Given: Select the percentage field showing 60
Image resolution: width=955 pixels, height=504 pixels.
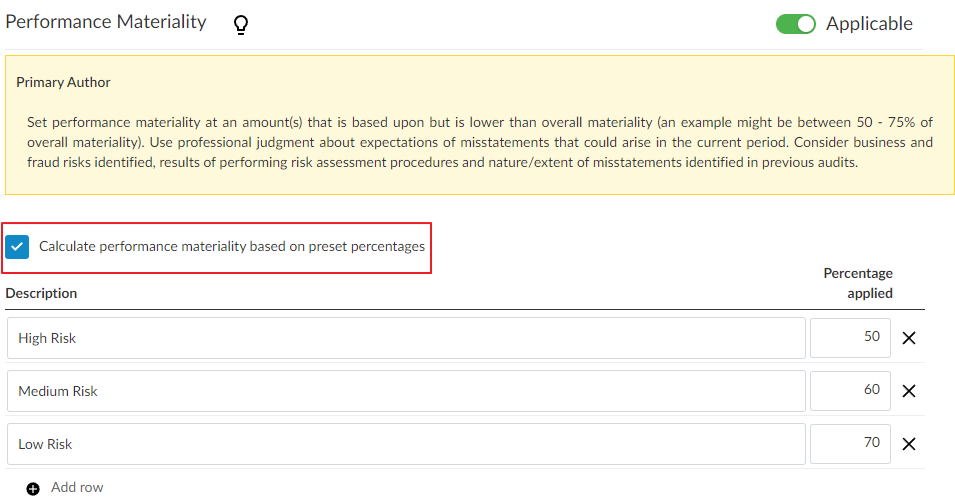Looking at the screenshot, I should pos(850,391).
